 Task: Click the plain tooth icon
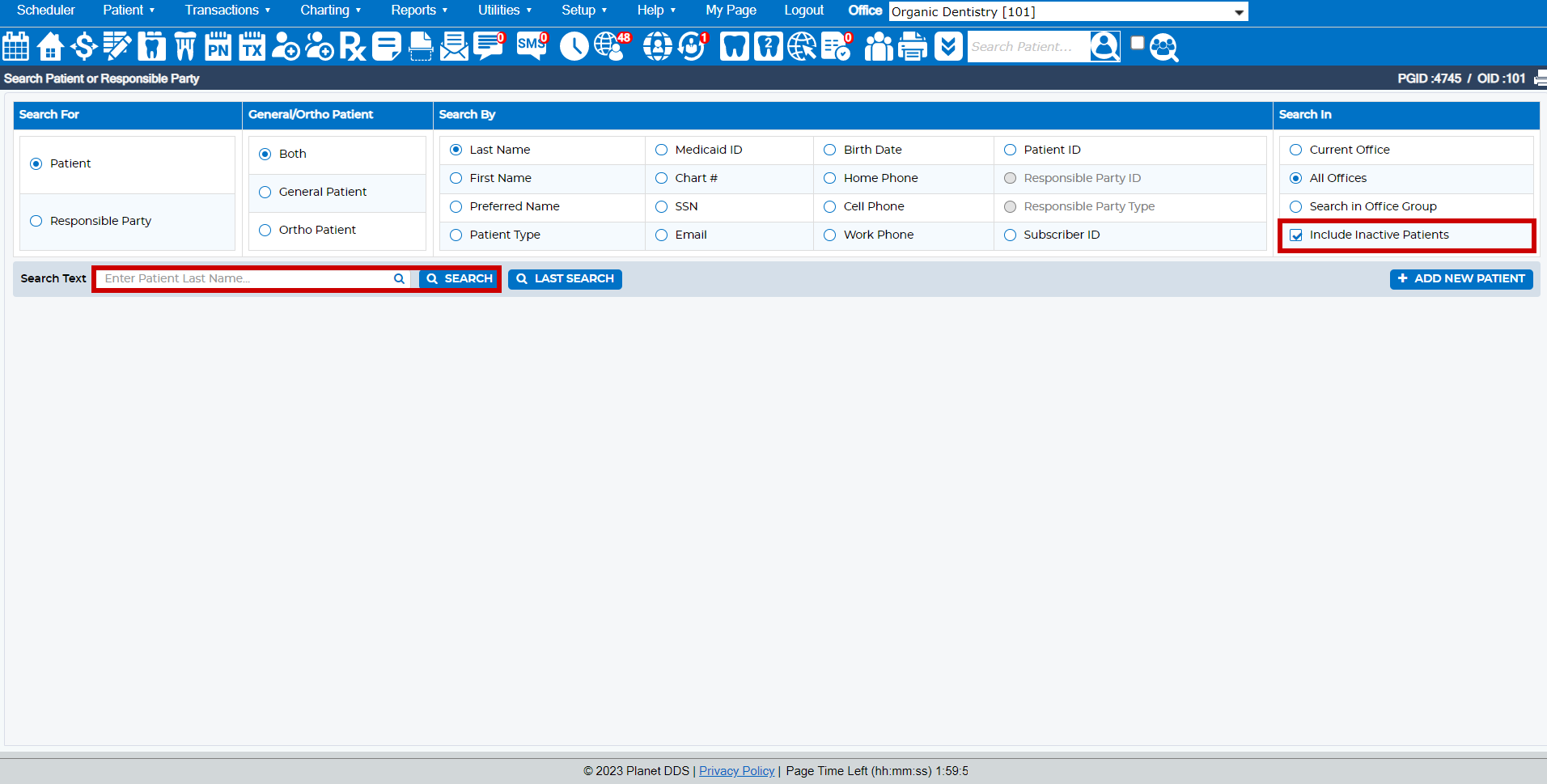pos(735,46)
